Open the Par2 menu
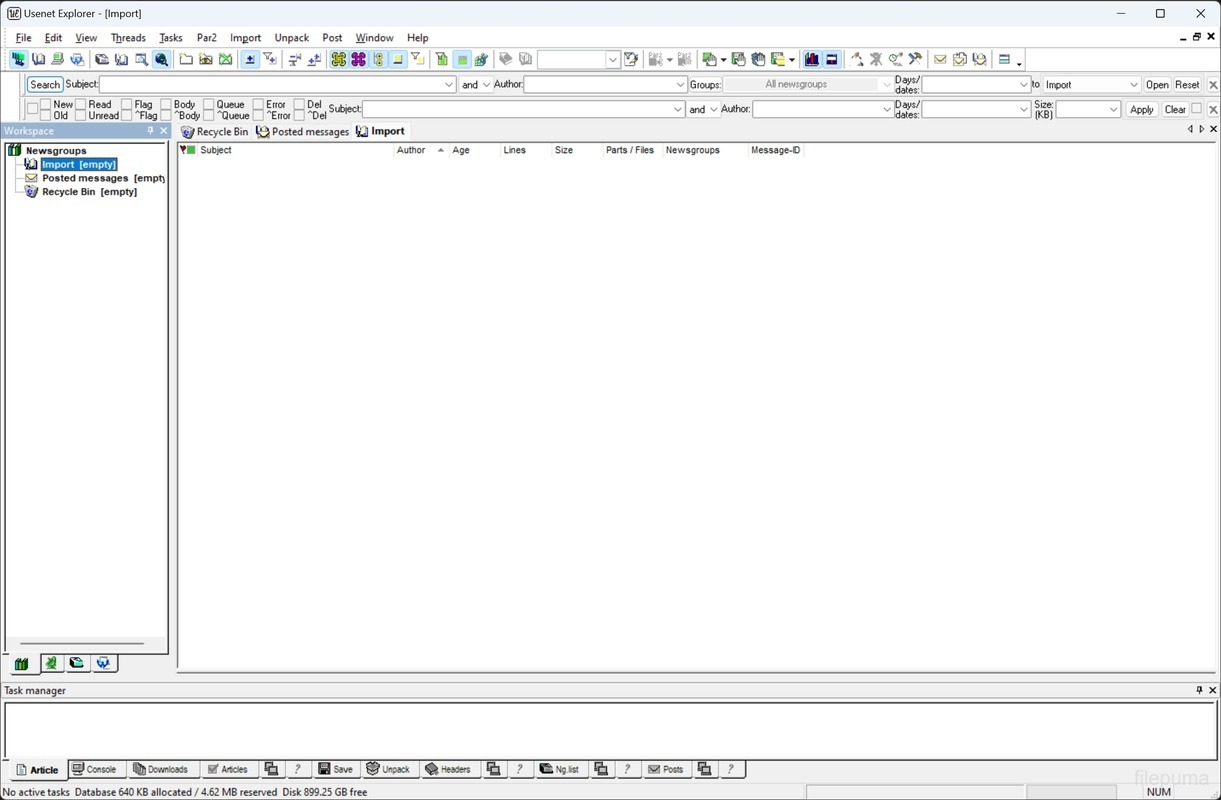 coord(206,38)
